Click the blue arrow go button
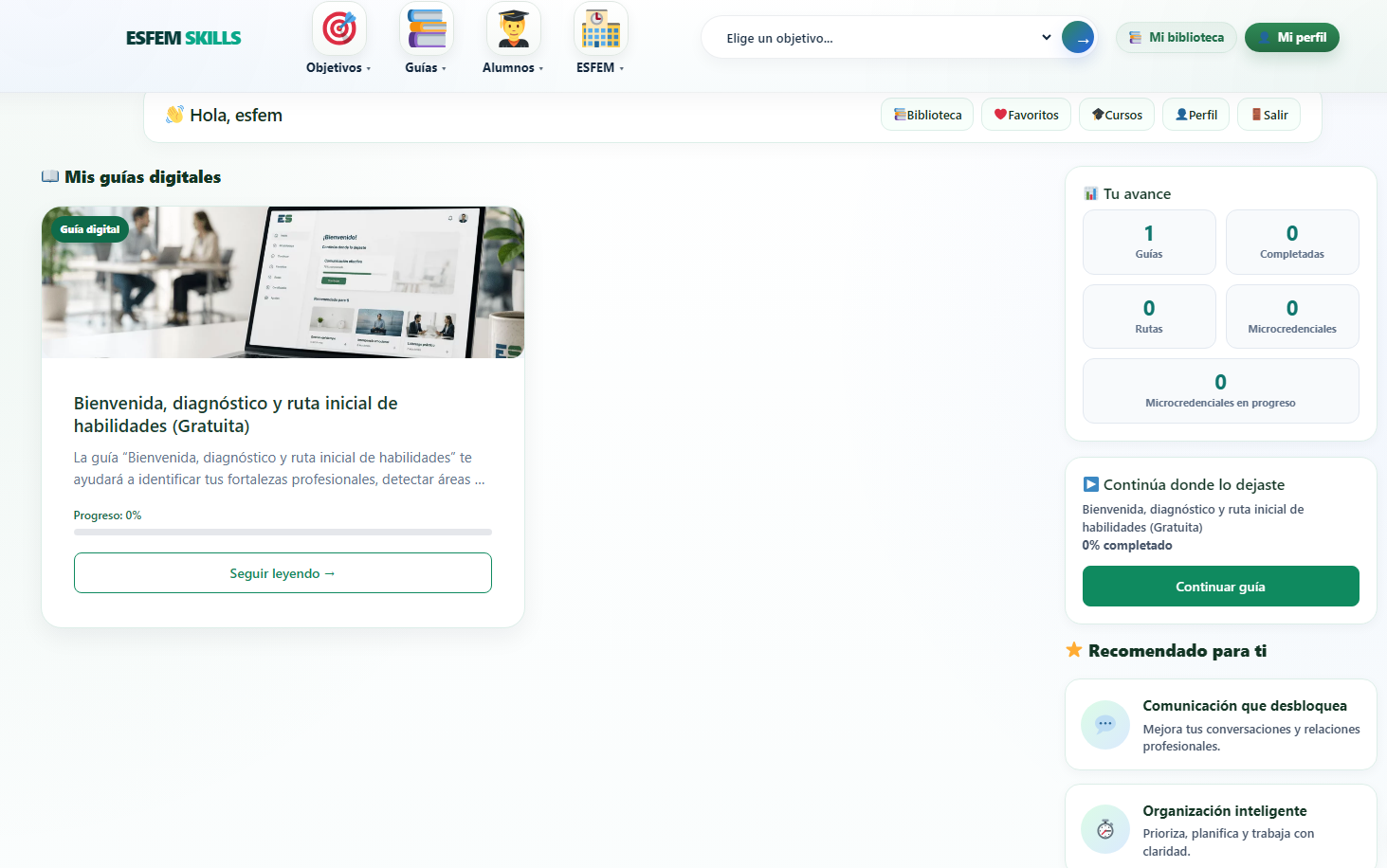This screenshot has height=868, width=1387. [1078, 38]
